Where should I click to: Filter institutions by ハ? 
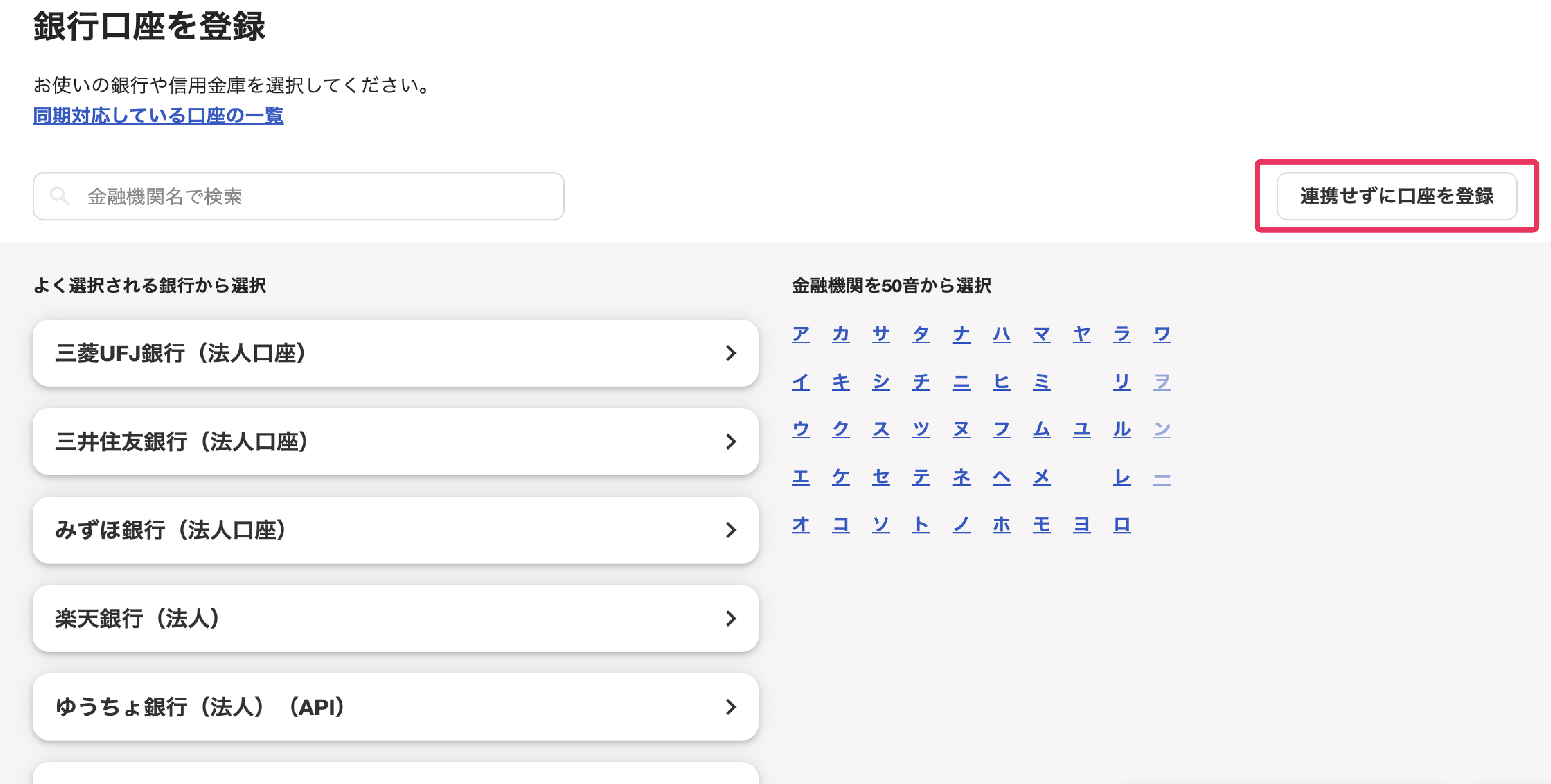pyautogui.click(x=1002, y=334)
